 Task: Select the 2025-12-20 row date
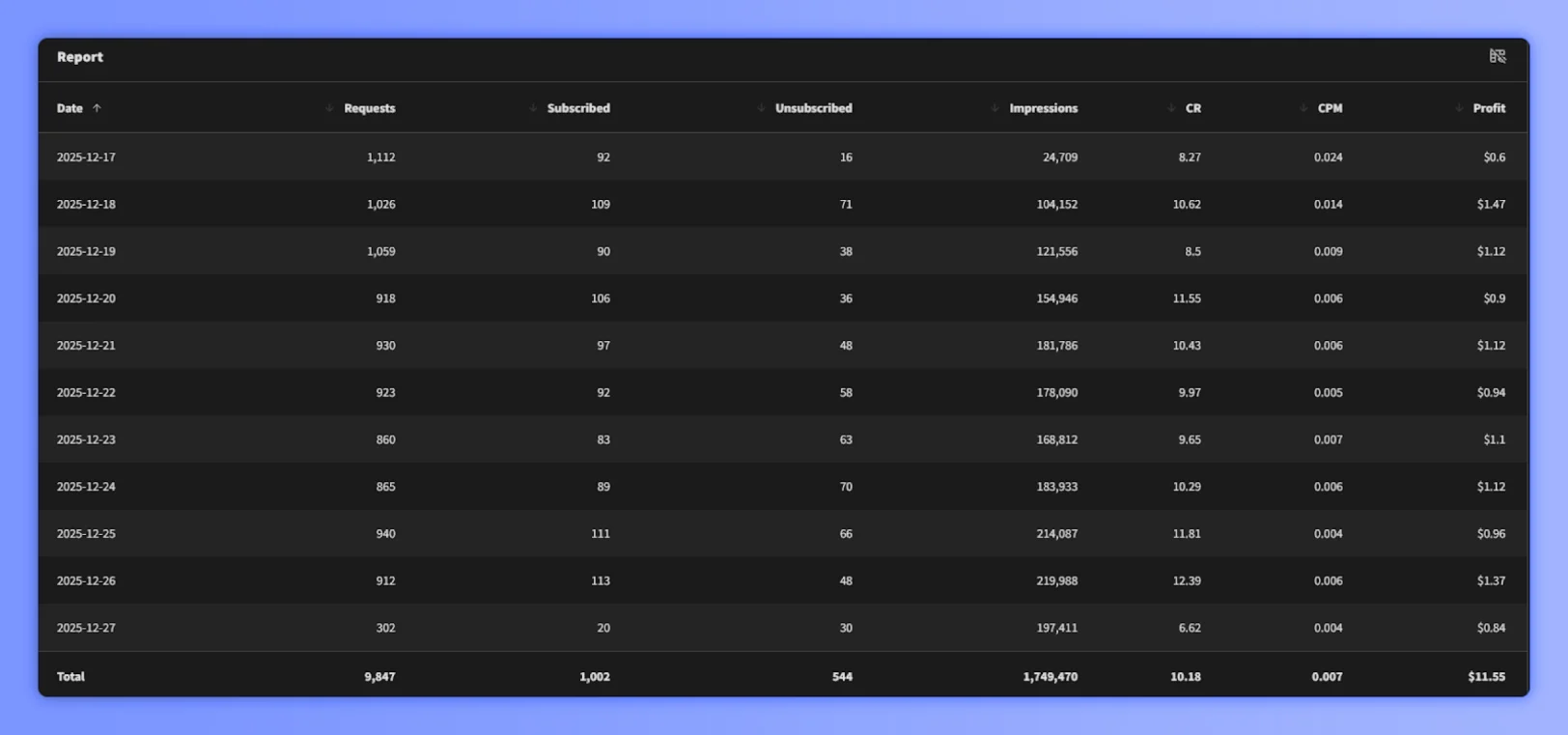86,298
